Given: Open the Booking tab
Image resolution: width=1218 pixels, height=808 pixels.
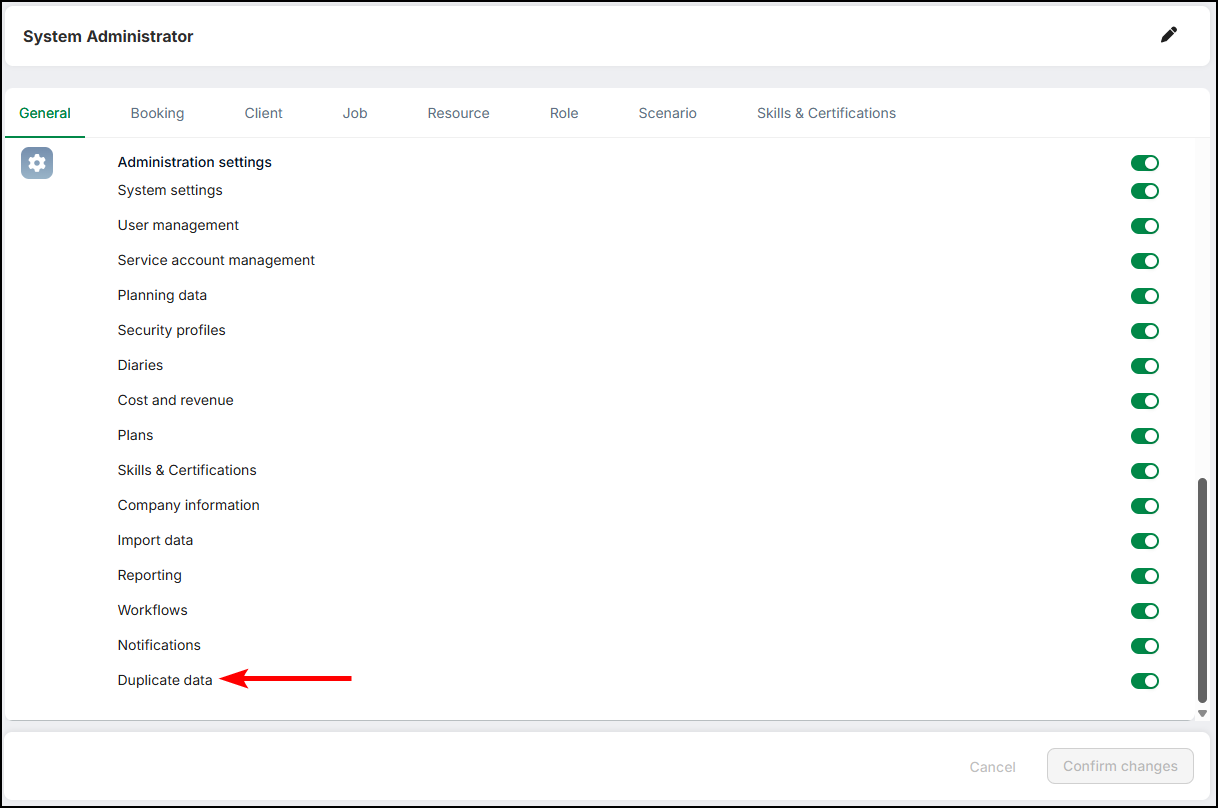Looking at the screenshot, I should coord(157,113).
